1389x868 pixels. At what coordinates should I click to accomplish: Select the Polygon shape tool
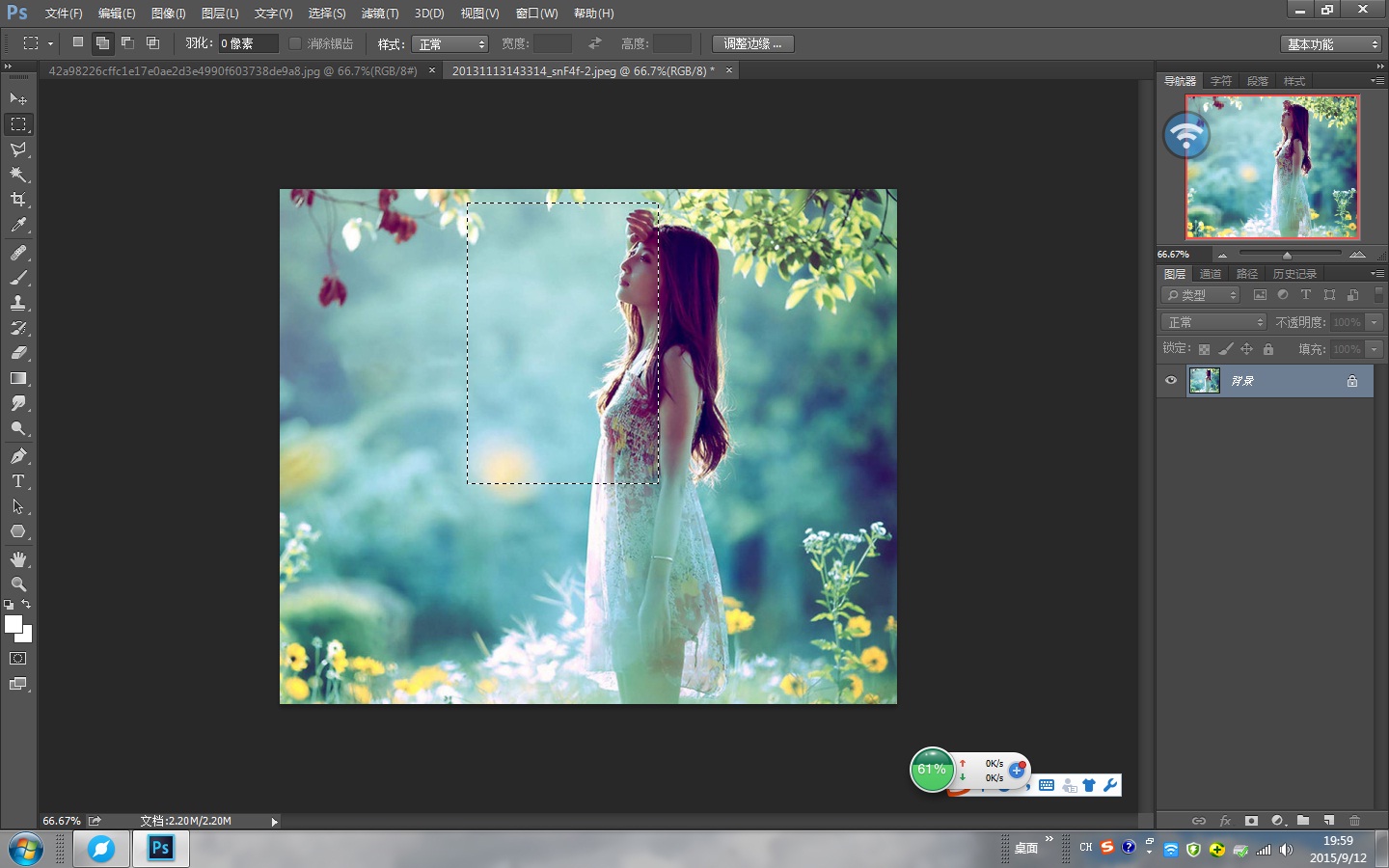18,531
